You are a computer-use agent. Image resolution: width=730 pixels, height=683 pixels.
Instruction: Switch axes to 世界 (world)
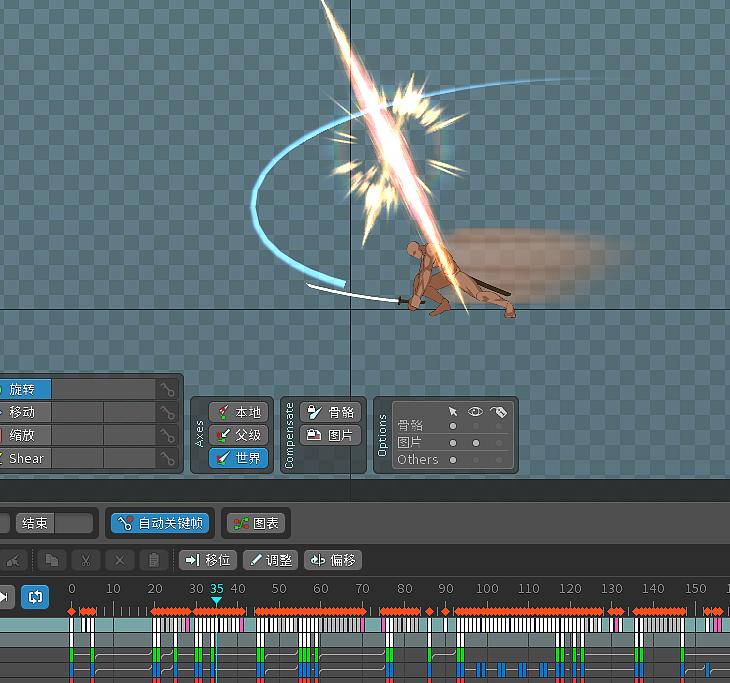[239, 458]
